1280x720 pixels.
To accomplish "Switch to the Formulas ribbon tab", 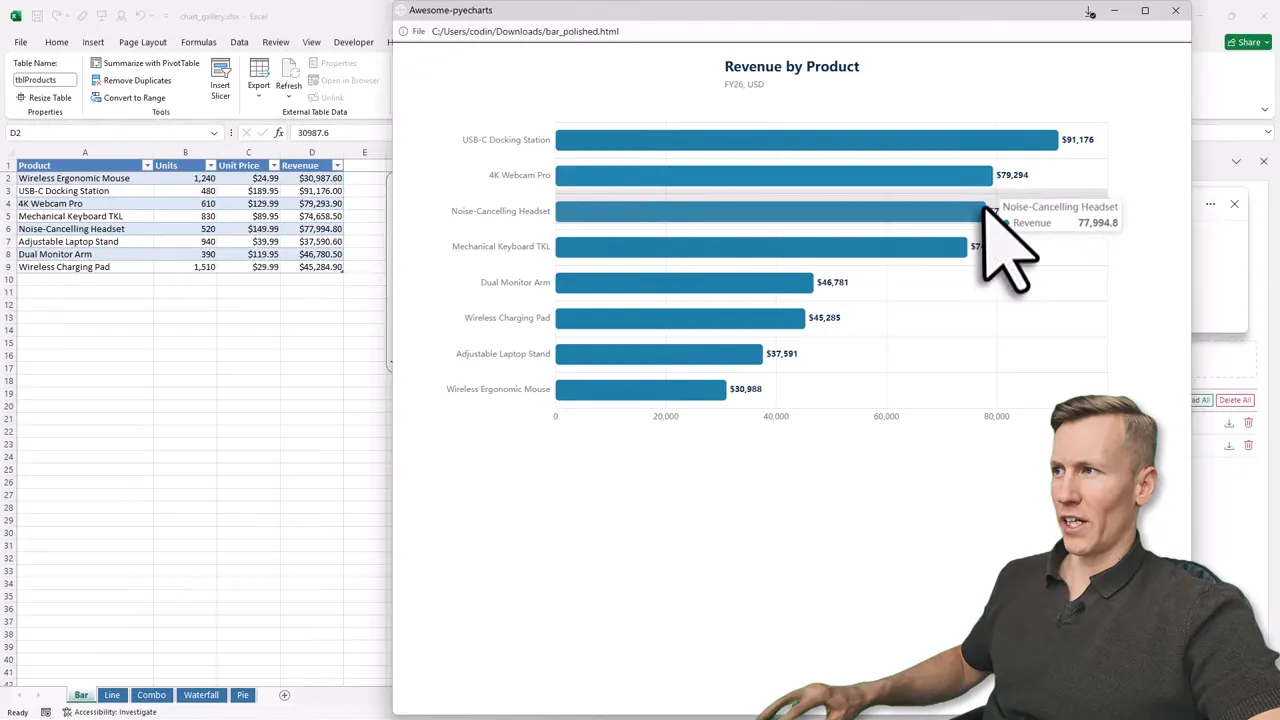I will click(x=199, y=42).
